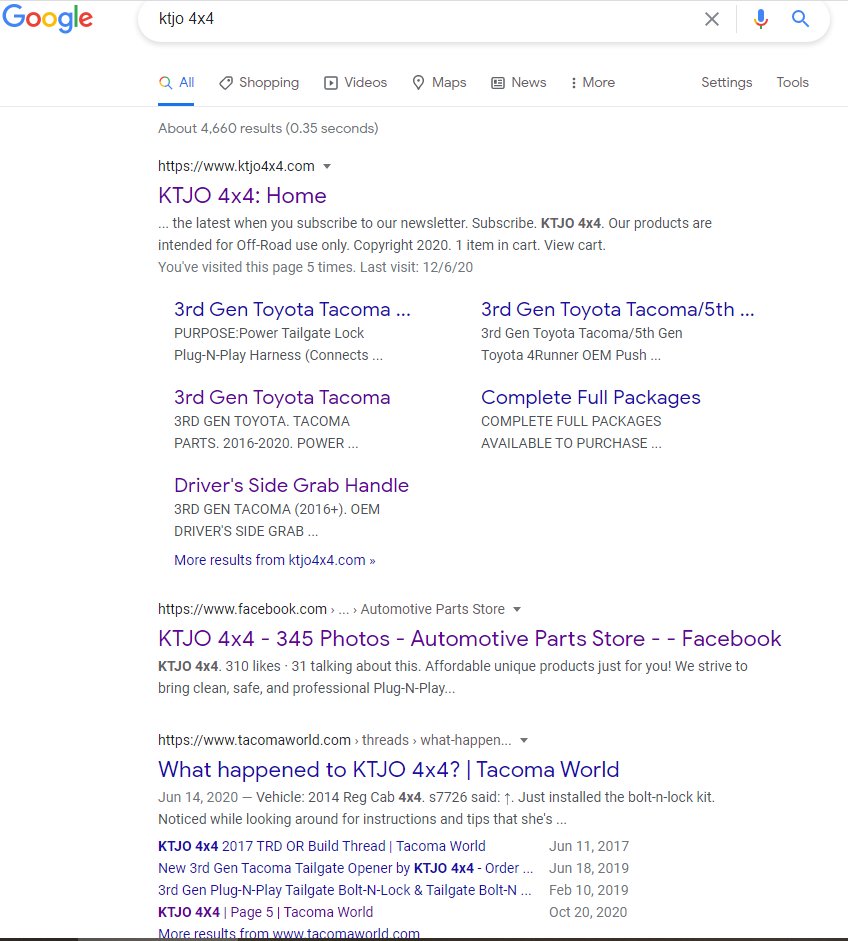Open '3rd Gen Toyota Tacoma ...' tailgate lock sitelink

click(292, 309)
